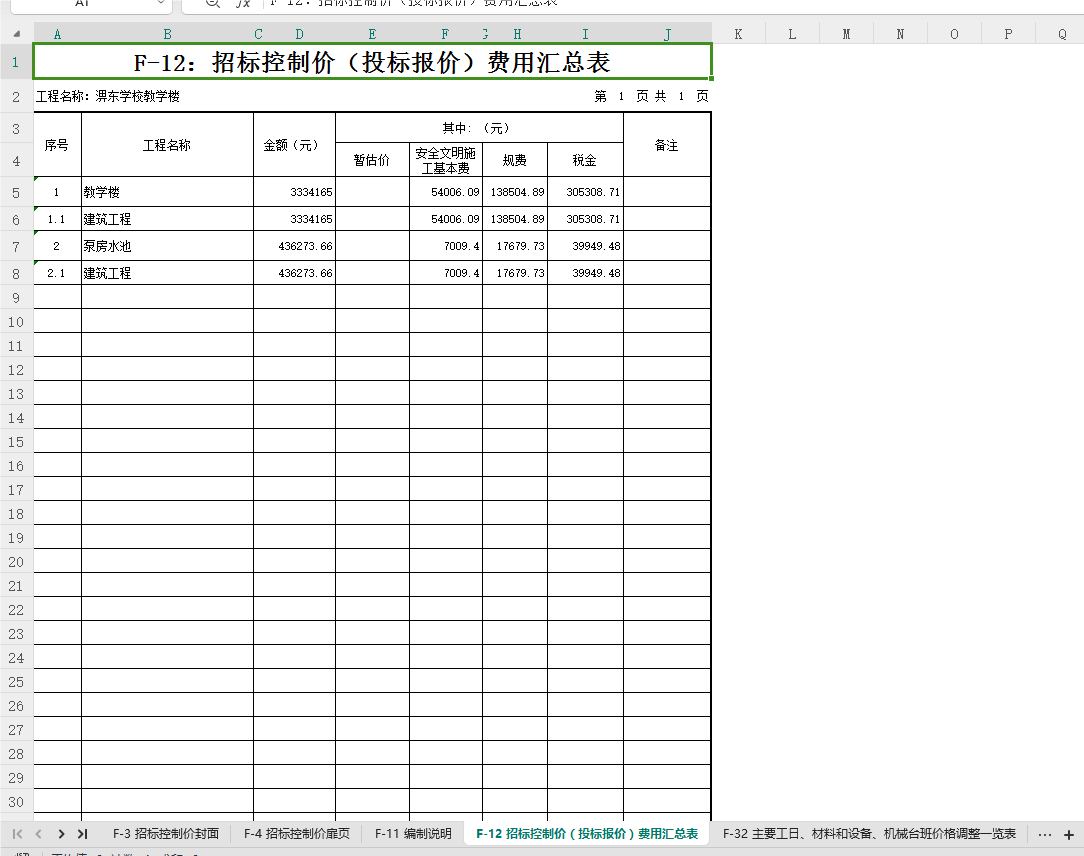
Task: Select the 规费 header cell
Action: 514,160
